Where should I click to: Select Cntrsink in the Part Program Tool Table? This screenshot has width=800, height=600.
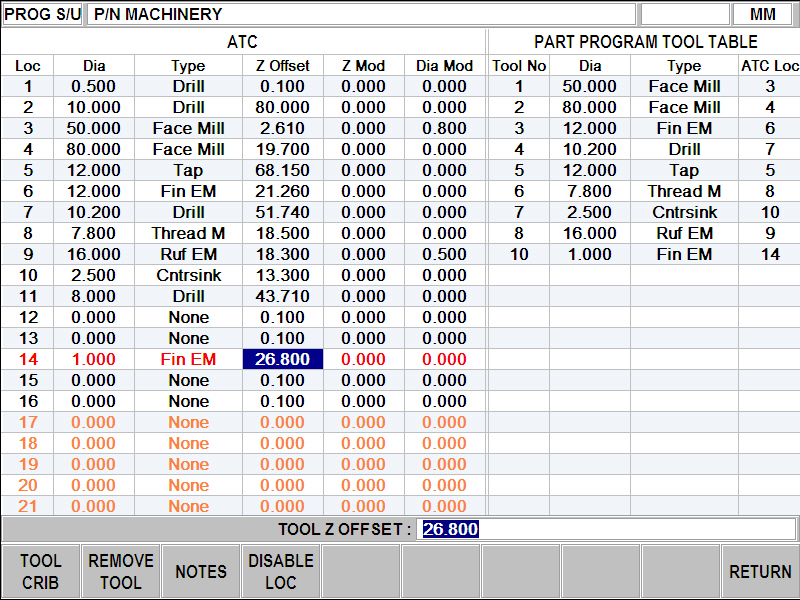pos(684,212)
